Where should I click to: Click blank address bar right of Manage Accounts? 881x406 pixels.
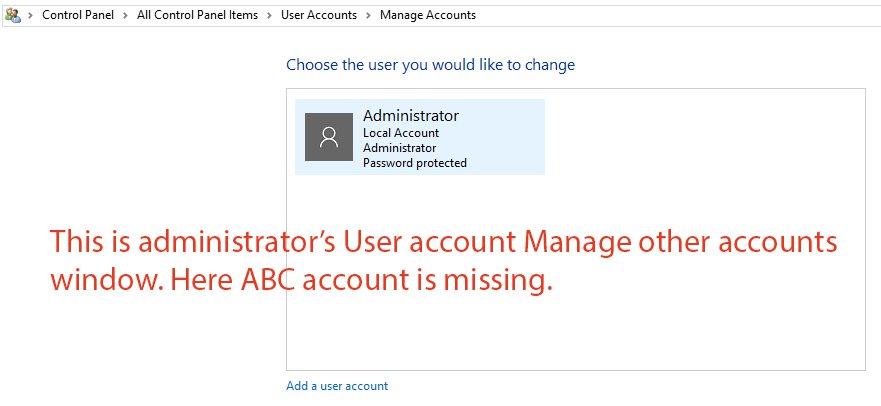680,15
